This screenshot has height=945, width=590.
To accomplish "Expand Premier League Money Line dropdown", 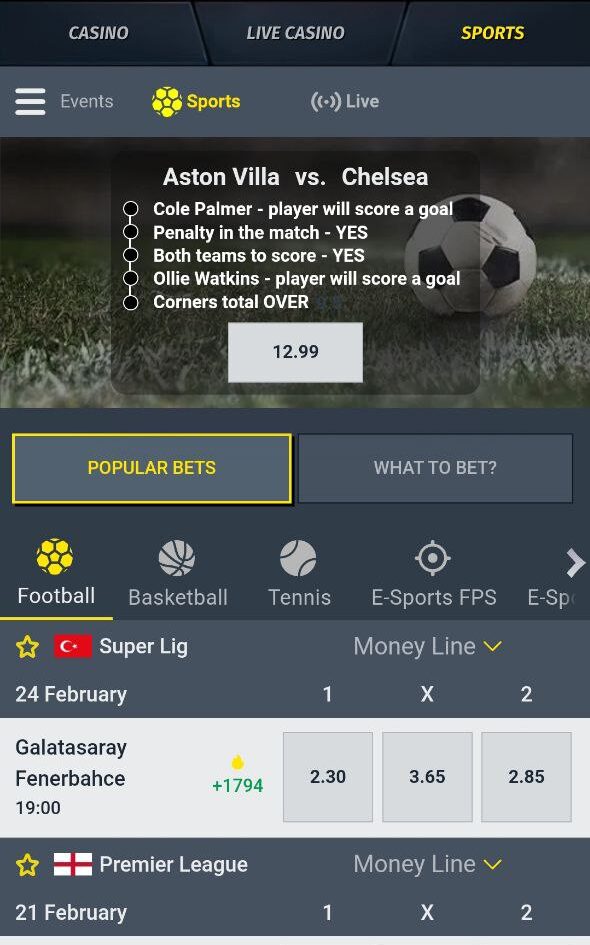I will (x=427, y=864).
